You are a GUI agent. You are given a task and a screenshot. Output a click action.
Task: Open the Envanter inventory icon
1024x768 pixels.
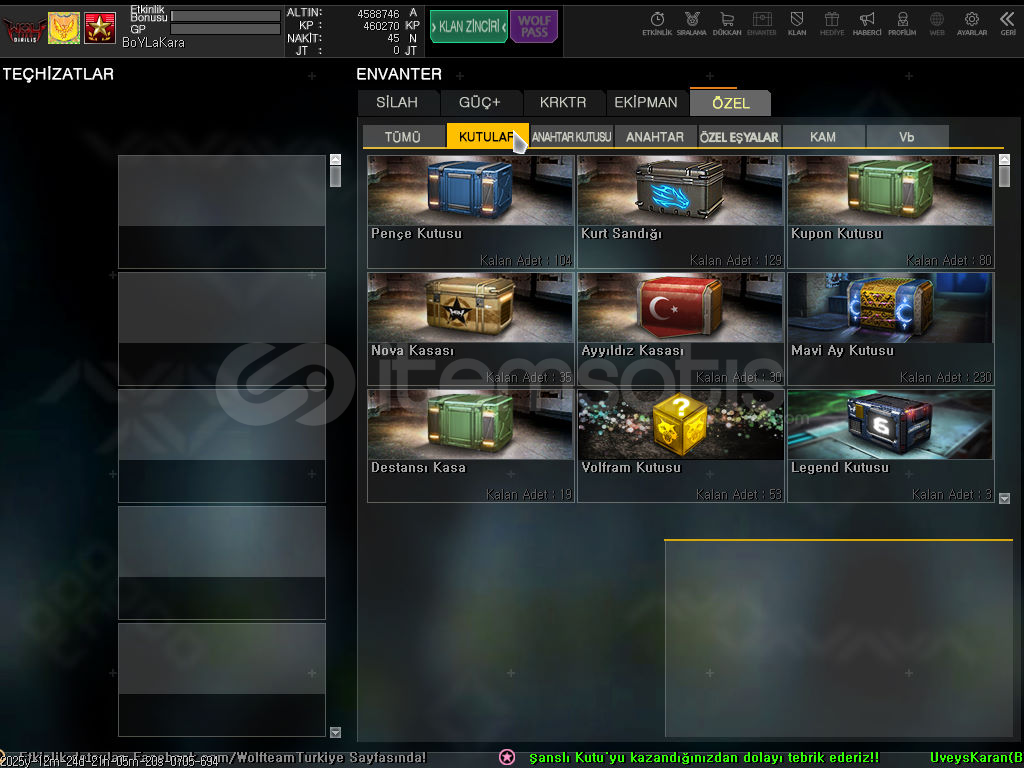[761, 23]
